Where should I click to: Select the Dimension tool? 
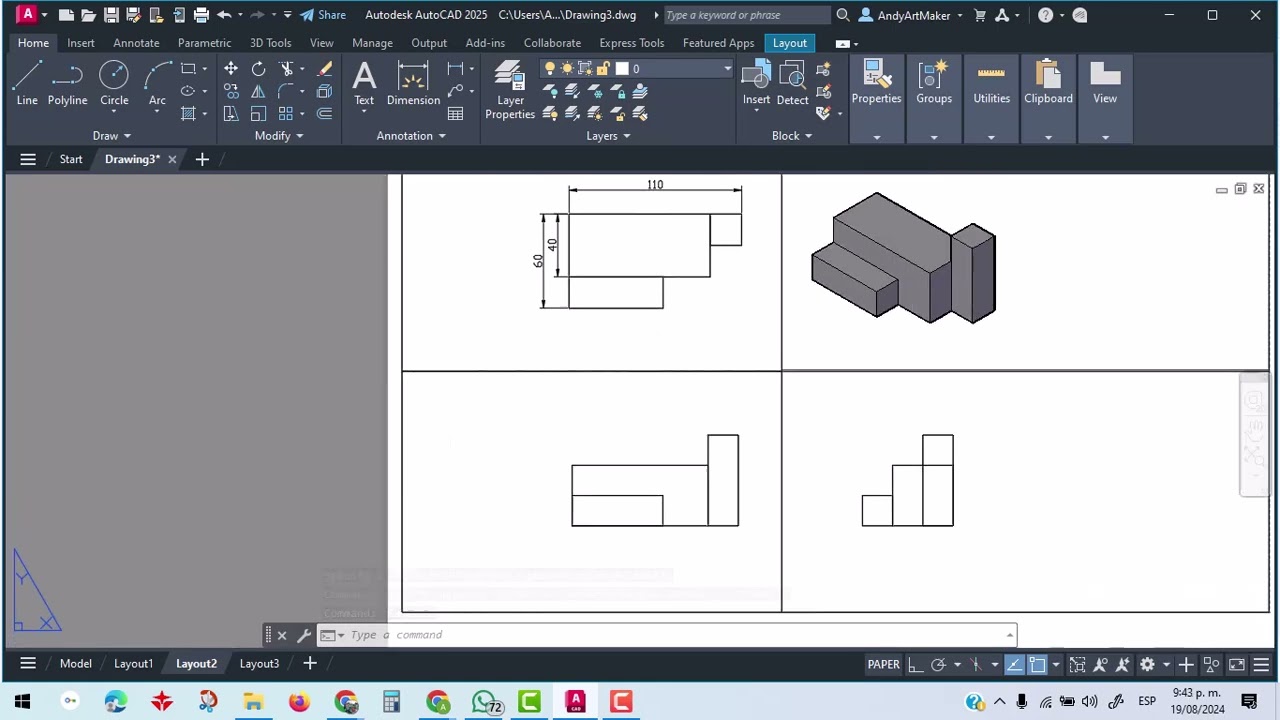coord(413,83)
